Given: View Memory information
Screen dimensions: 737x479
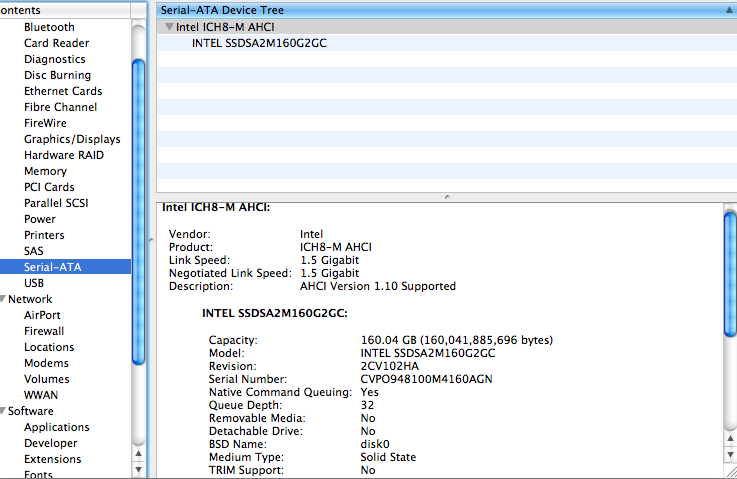Looking at the screenshot, I should click(x=45, y=171).
